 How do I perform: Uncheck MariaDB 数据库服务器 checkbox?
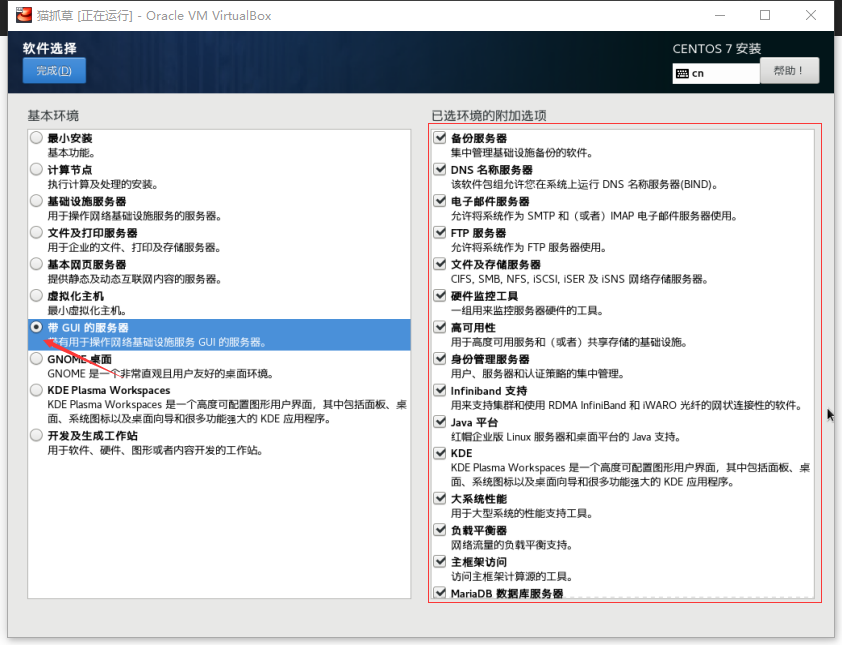(x=440, y=593)
